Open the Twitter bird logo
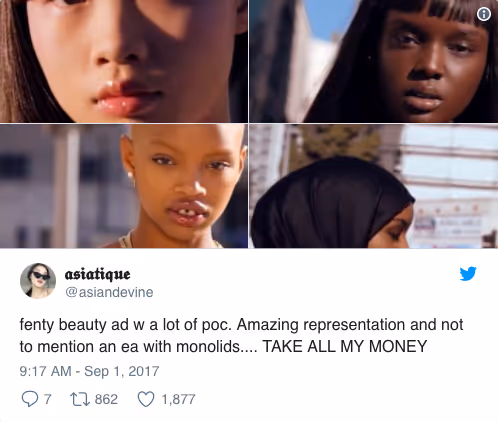Image resolution: width=498 pixels, height=422 pixels. pos(468,274)
